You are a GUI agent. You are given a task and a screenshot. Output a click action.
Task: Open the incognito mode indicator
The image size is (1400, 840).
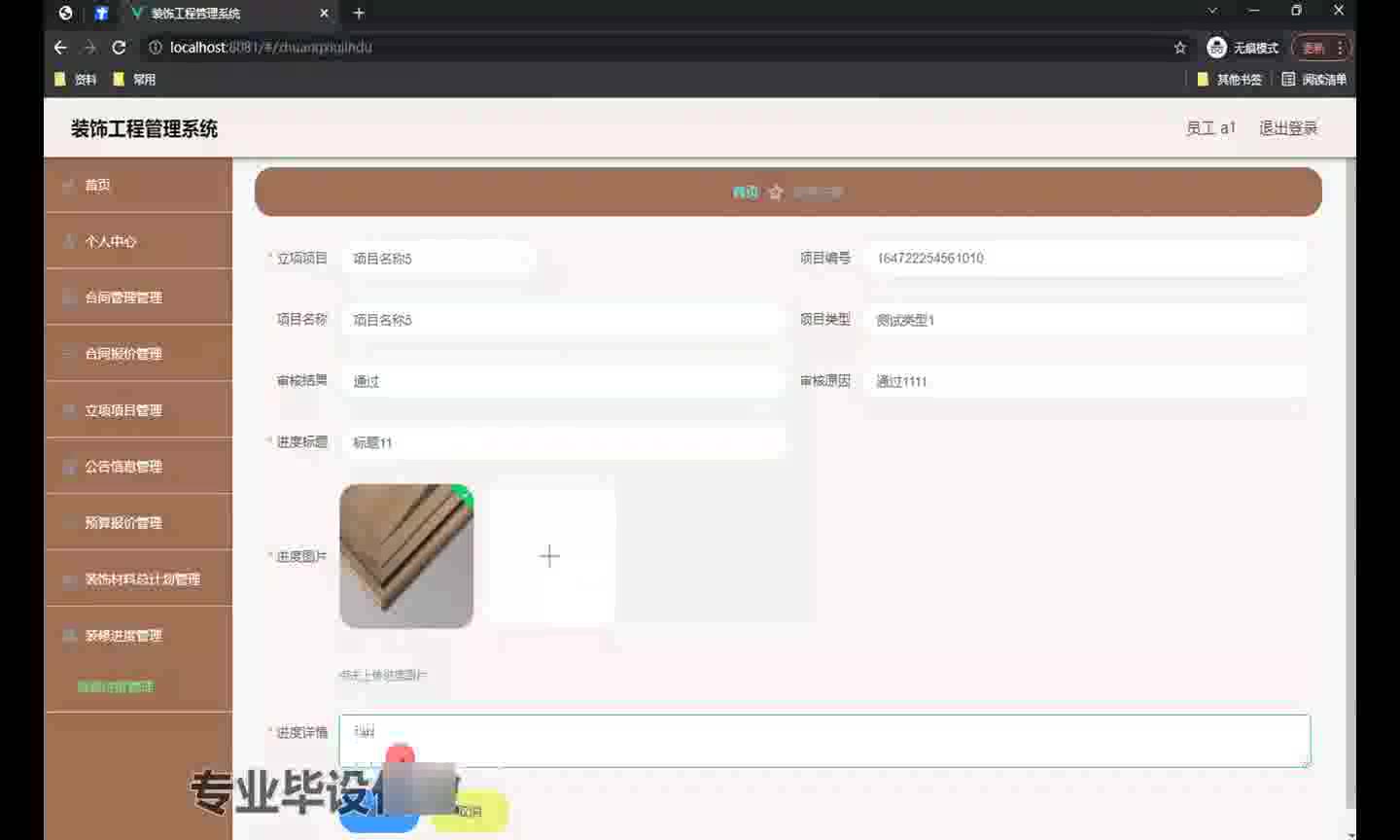[1242, 47]
